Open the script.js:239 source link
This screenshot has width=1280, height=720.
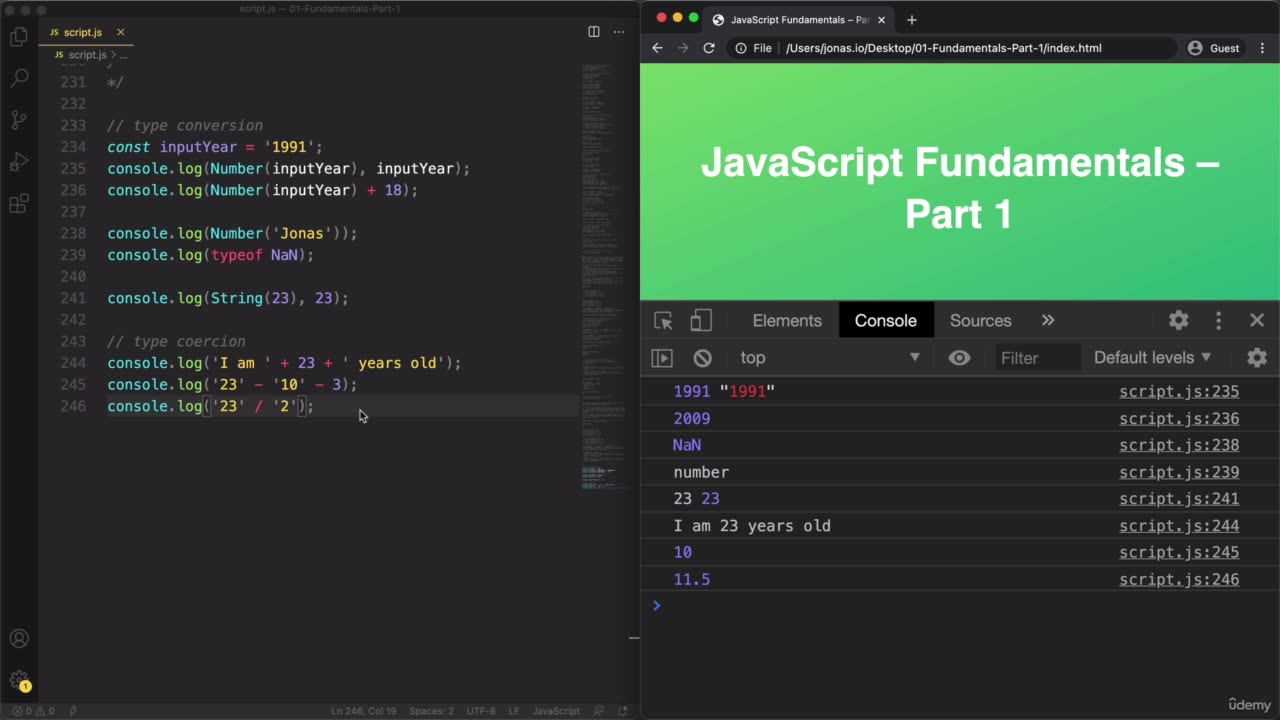pyautogui.click(x=1179, y=473)
